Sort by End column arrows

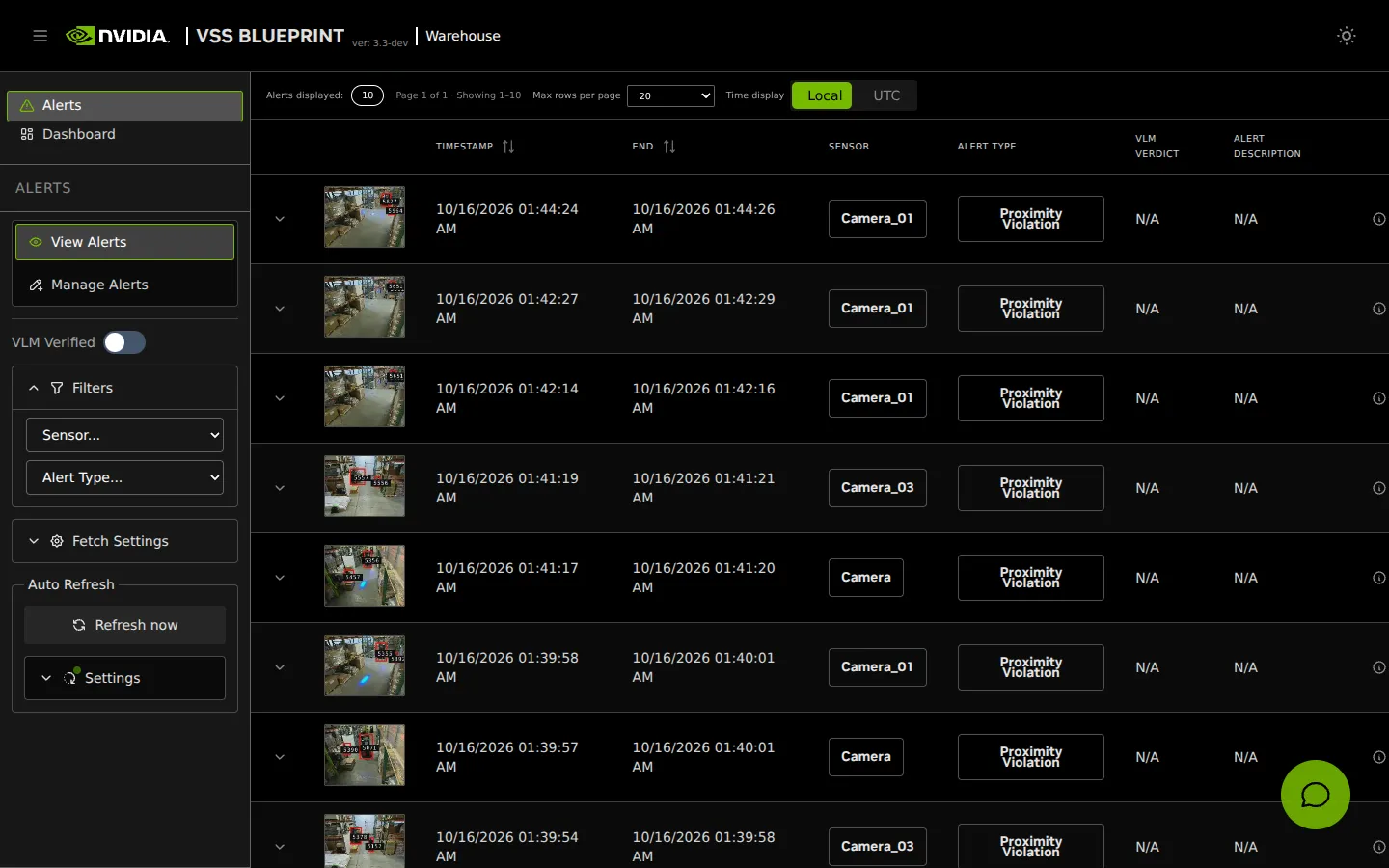click(x=669, y=147)
